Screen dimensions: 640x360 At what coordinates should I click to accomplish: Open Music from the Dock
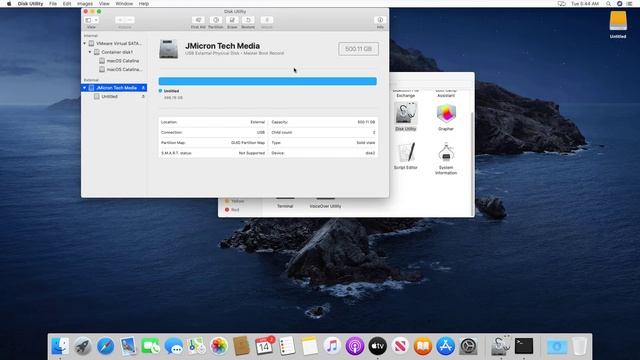(332, 346)
